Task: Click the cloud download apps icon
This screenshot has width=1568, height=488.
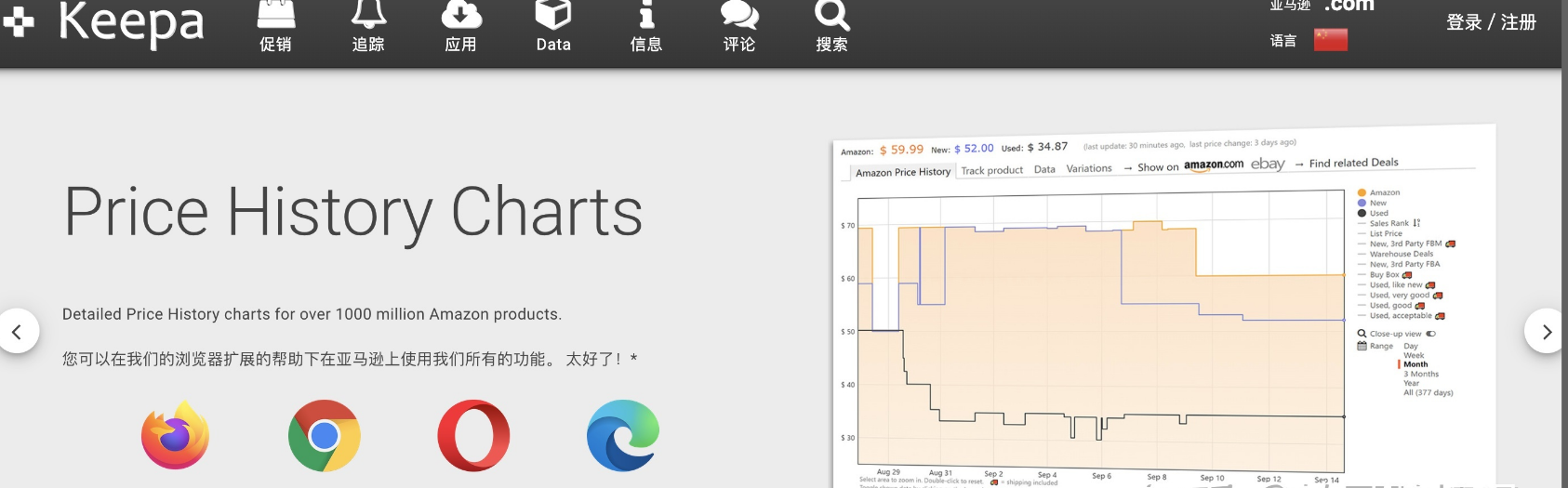Action: click(x=461, y=13)
